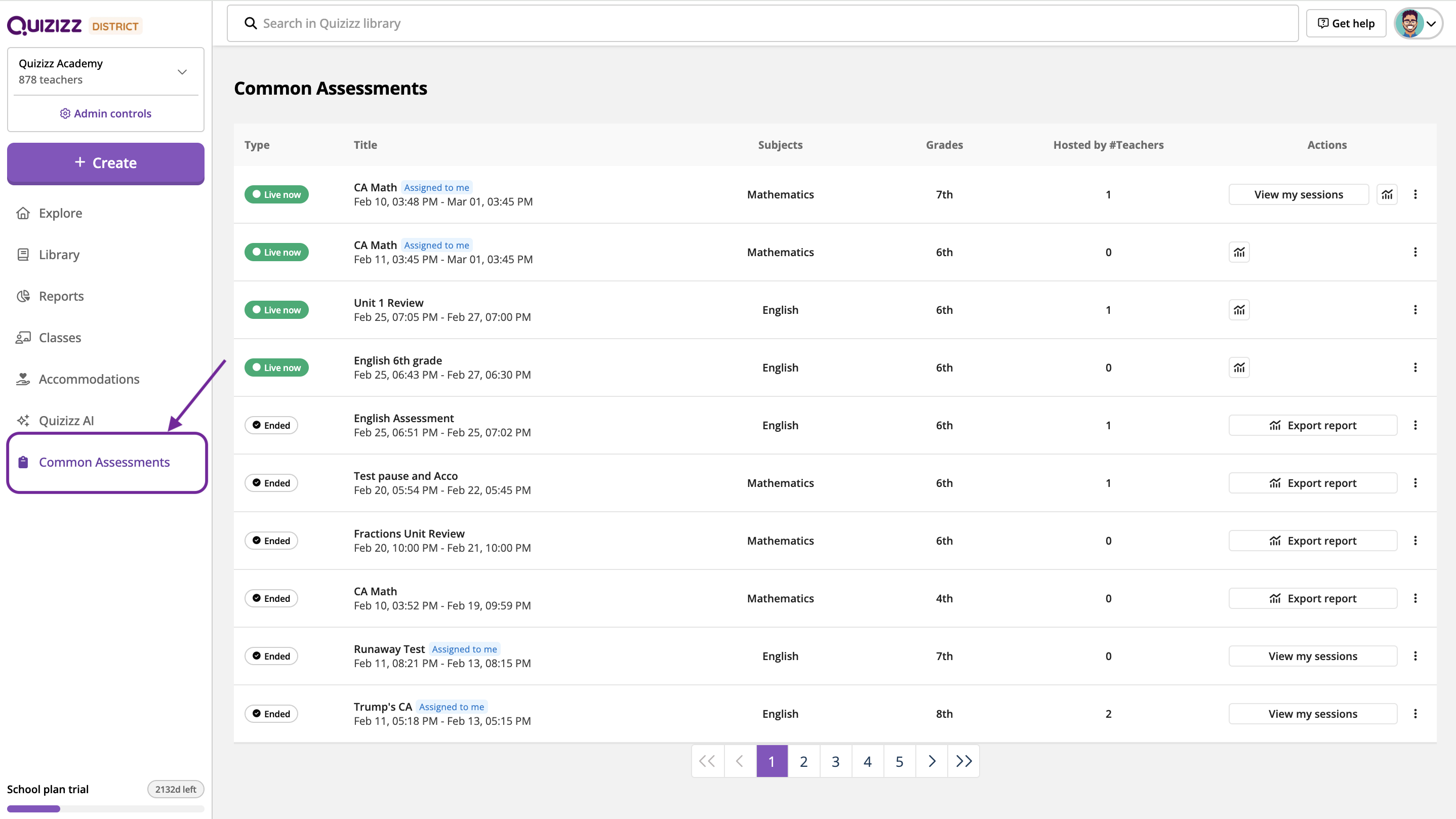
Task: Click the Get help button
Action: coord(1346,23)
